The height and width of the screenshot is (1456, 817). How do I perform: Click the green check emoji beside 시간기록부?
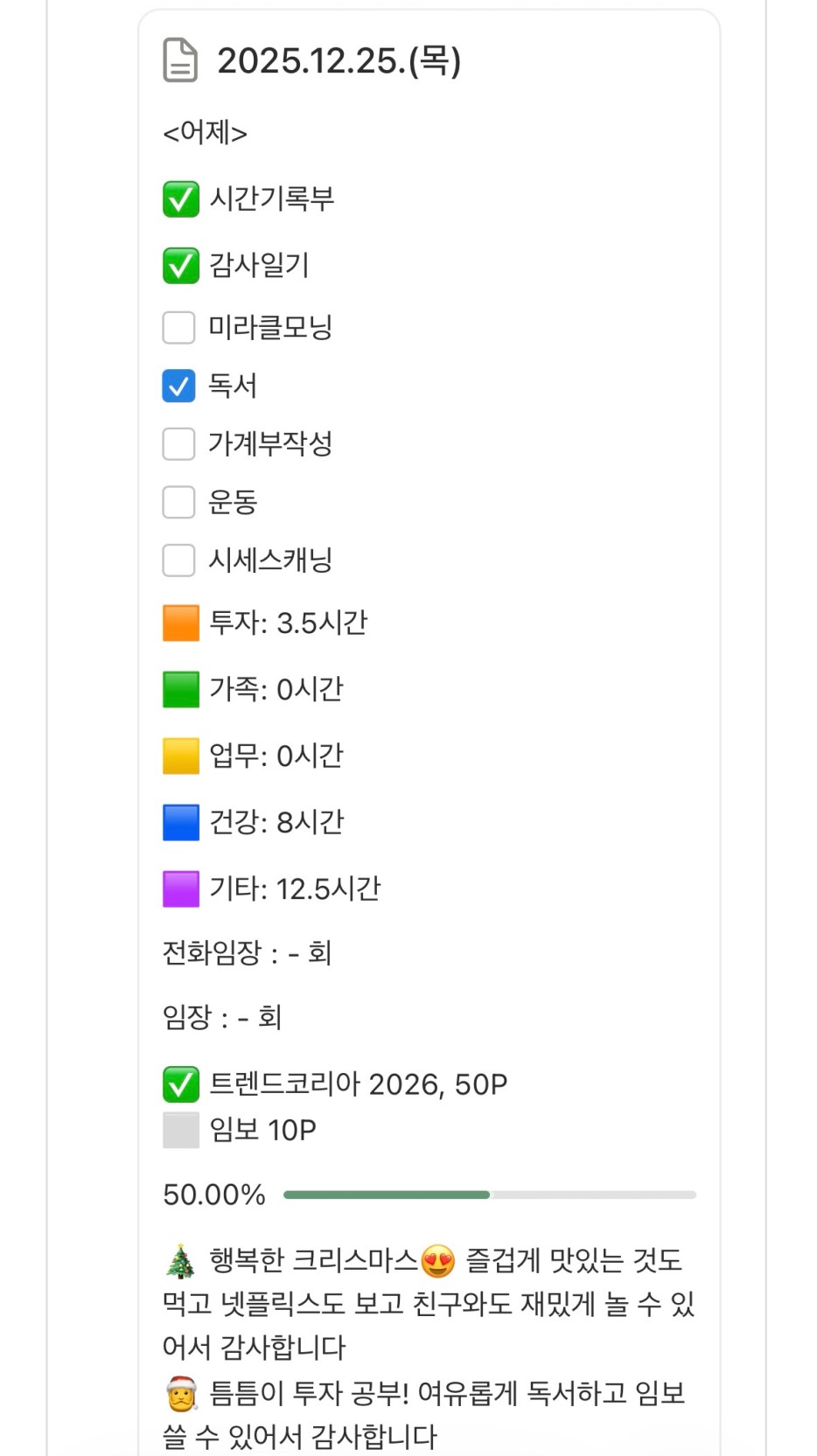[x=180, y=199]
